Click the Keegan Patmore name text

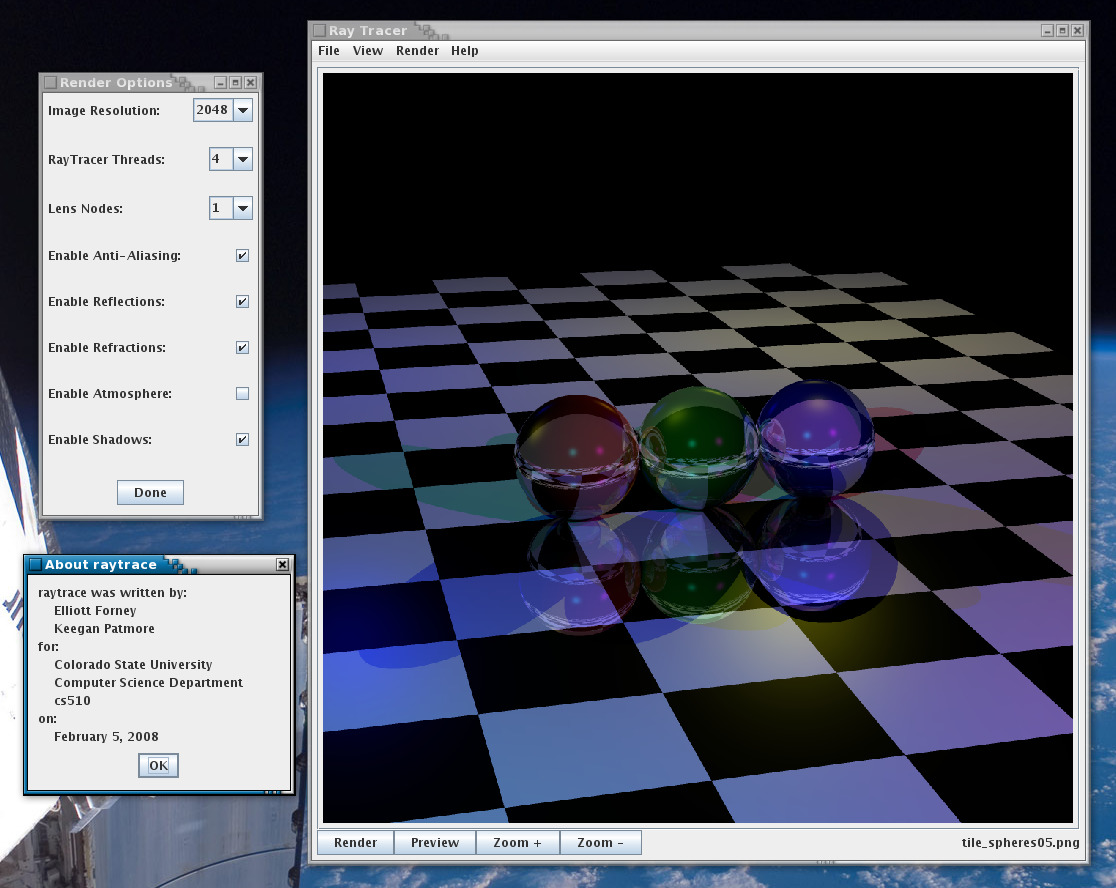[x=104, y=628]
